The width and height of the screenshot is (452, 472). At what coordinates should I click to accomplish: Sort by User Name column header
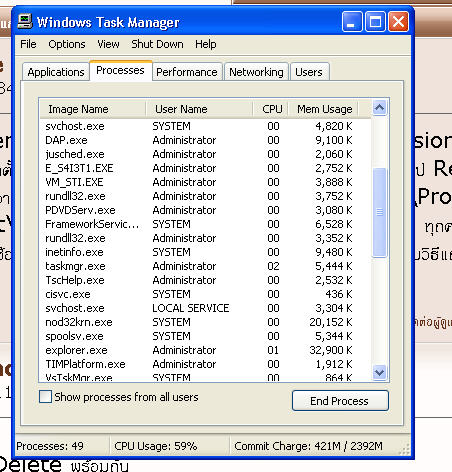pyautogui.click(x=199, y=109)
